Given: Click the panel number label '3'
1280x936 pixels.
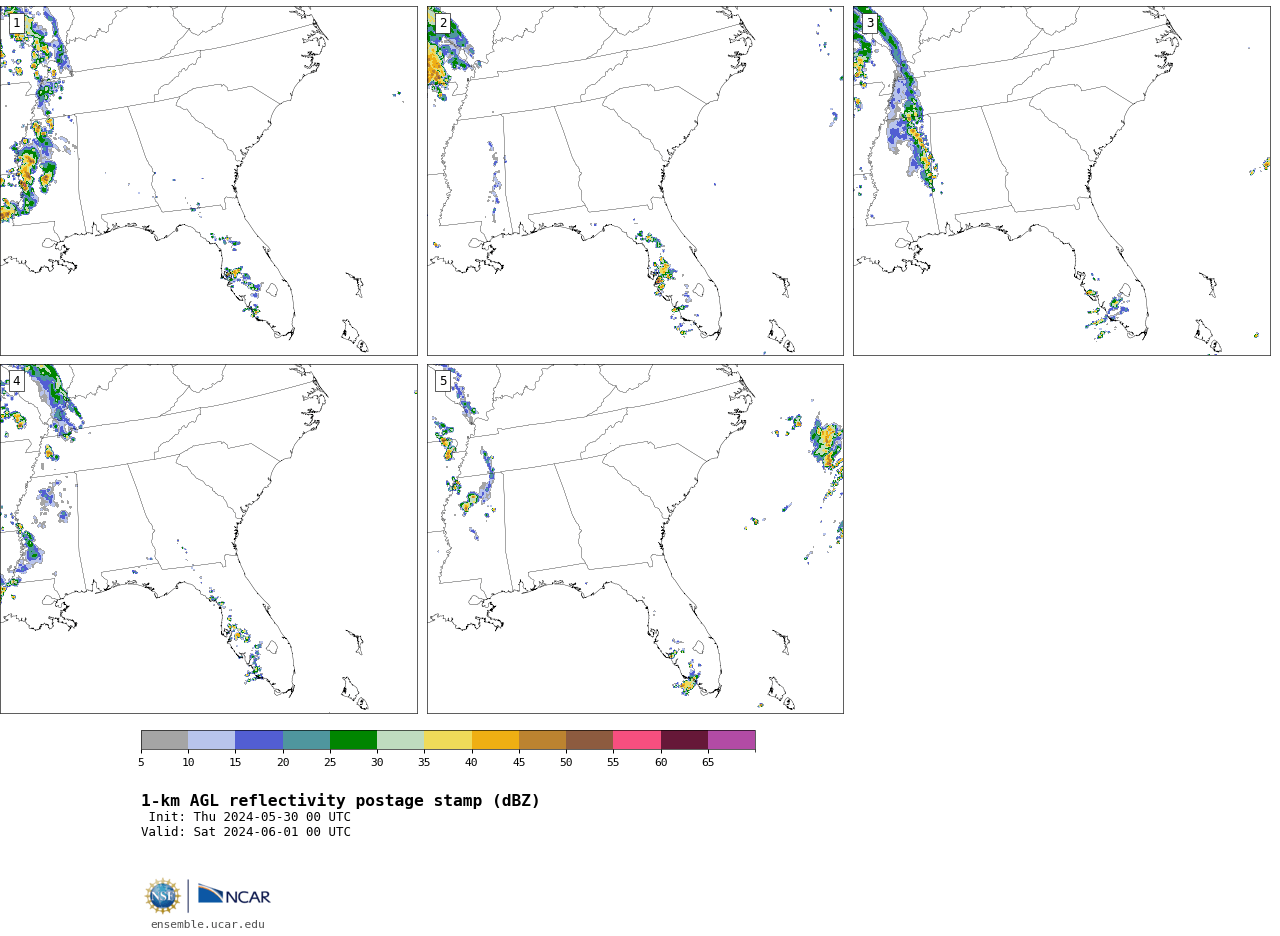Looking at the screenshot, I should [x=870, y=23].
